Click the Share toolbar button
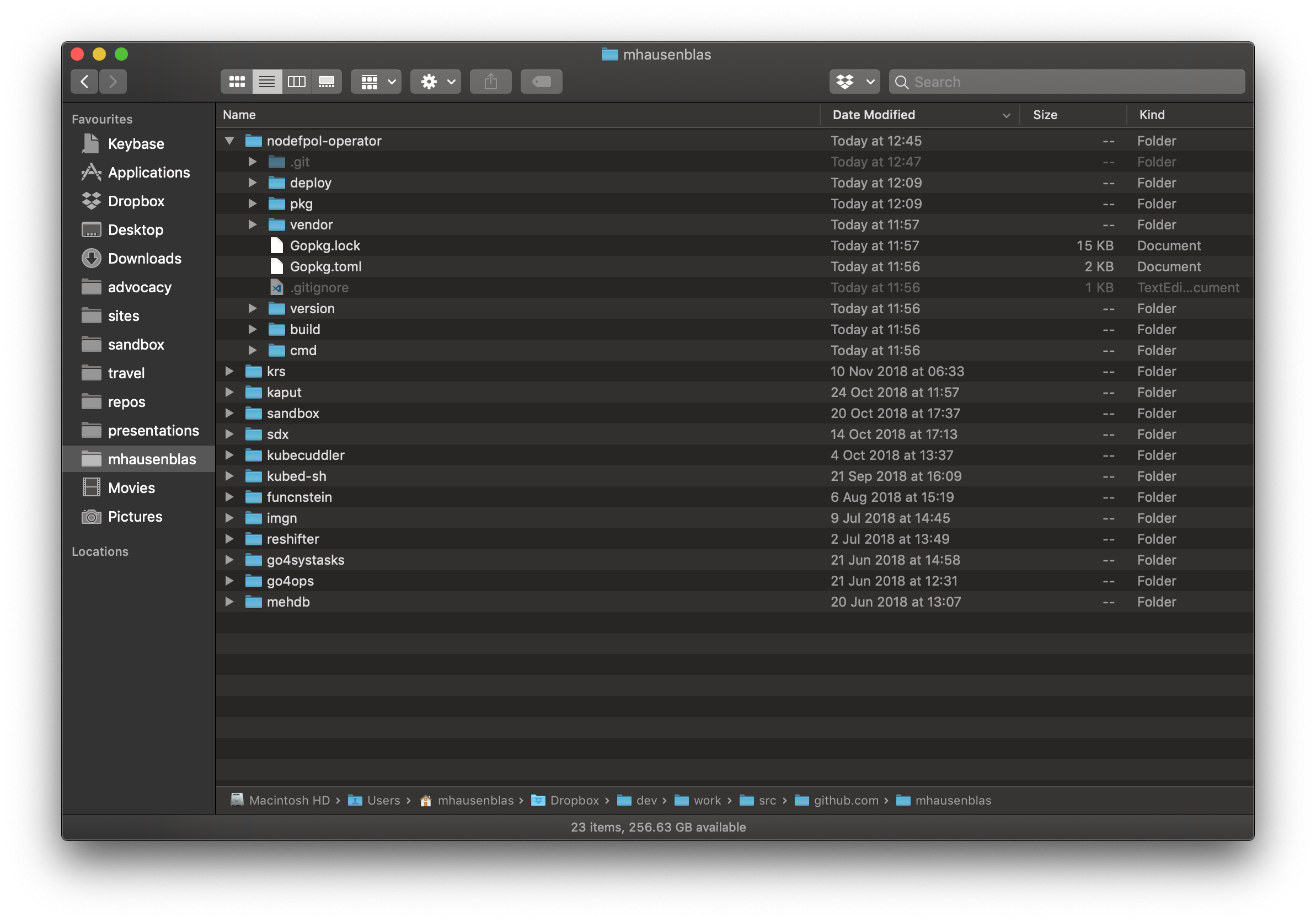 (491, 82)
